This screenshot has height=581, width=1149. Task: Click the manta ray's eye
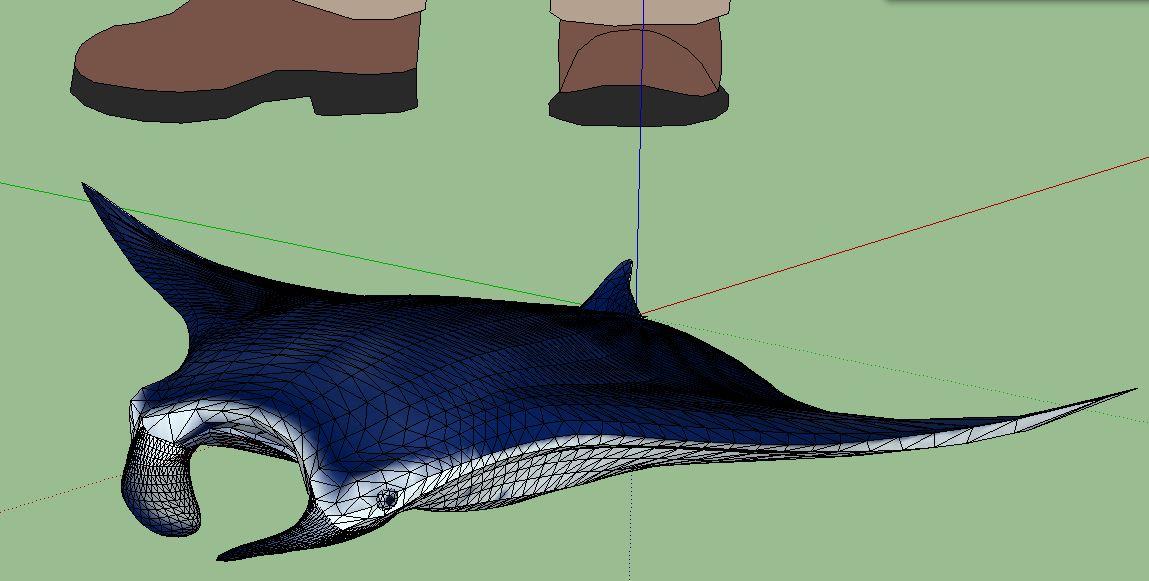[x=388, y=497]
